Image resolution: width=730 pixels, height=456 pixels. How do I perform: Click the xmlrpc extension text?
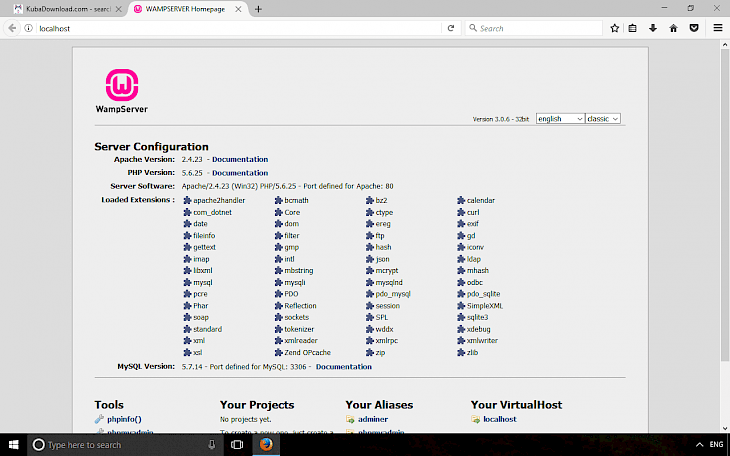(386, 341)
